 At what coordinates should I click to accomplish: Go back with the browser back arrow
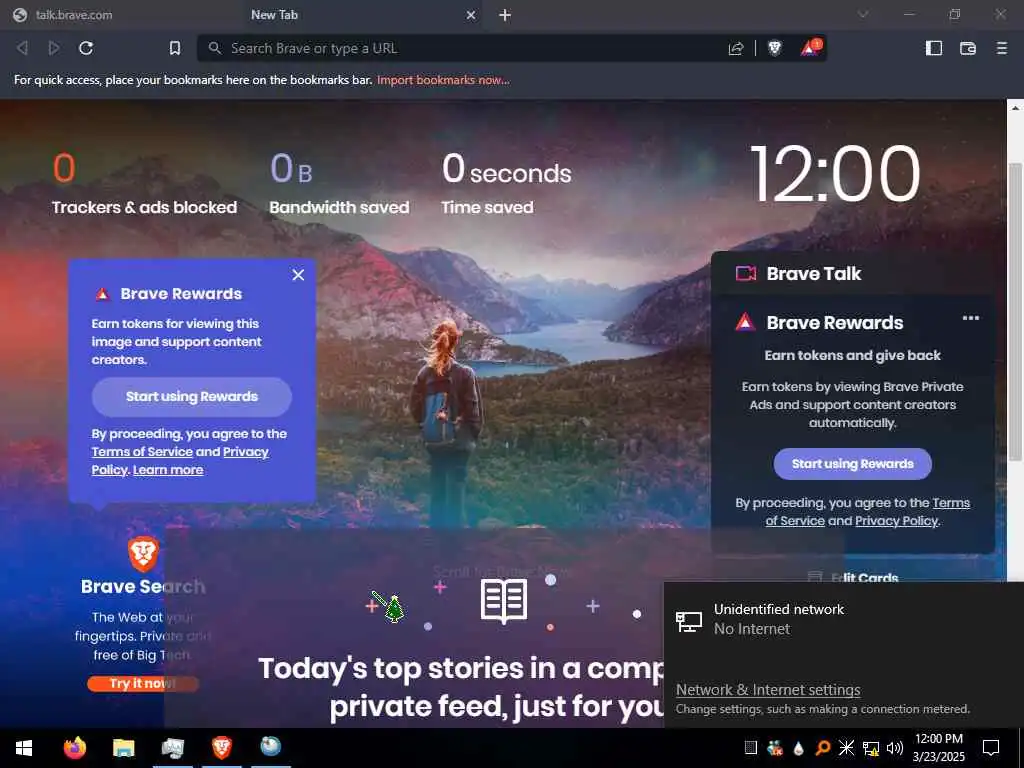(22, 48)
